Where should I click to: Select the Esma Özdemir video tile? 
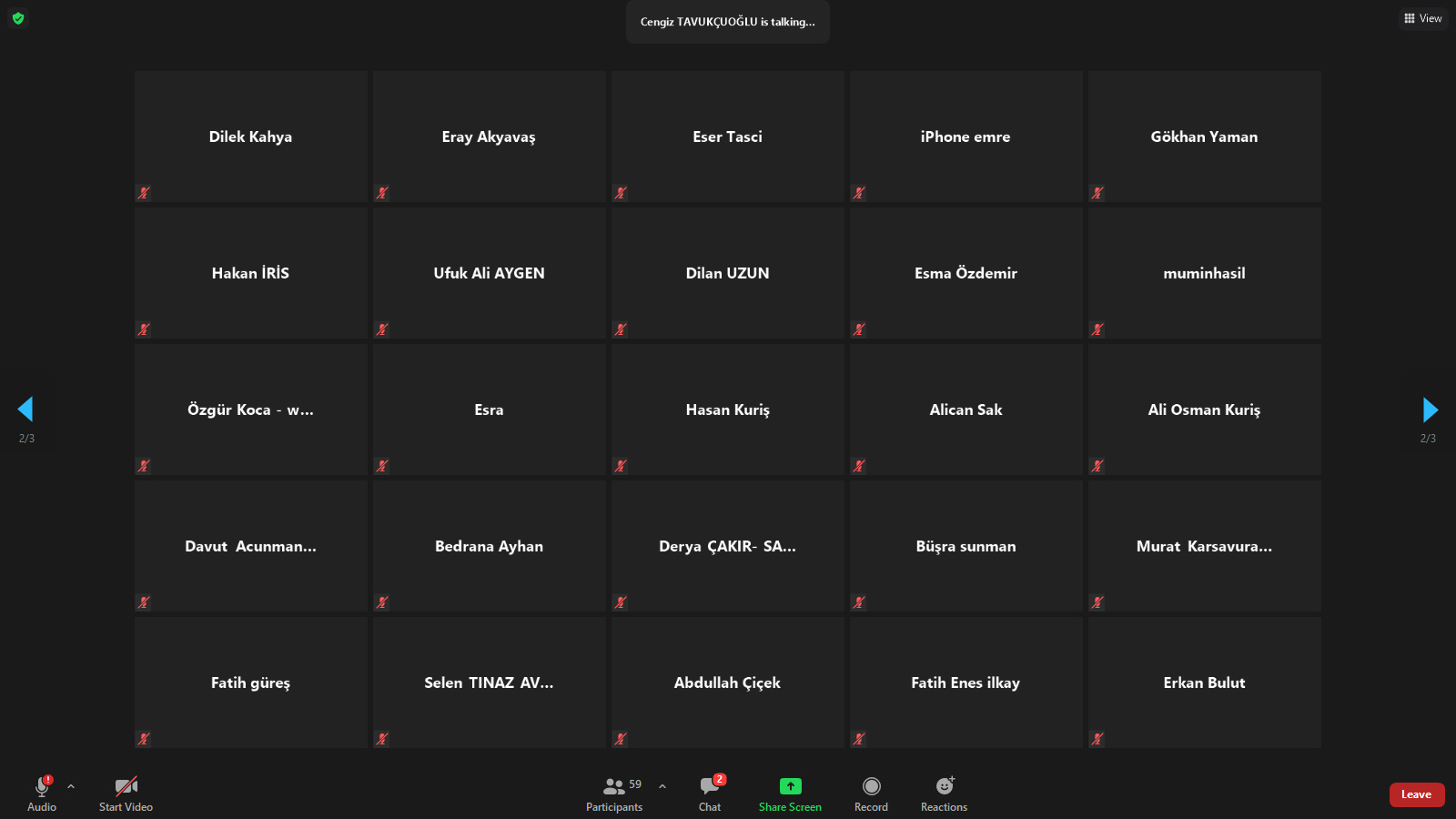(966, 273)
